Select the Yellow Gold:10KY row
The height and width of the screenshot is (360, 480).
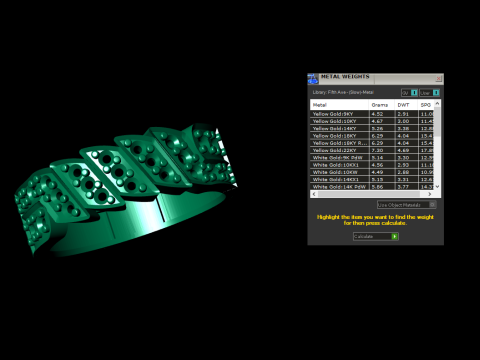[x=372, y=121]
